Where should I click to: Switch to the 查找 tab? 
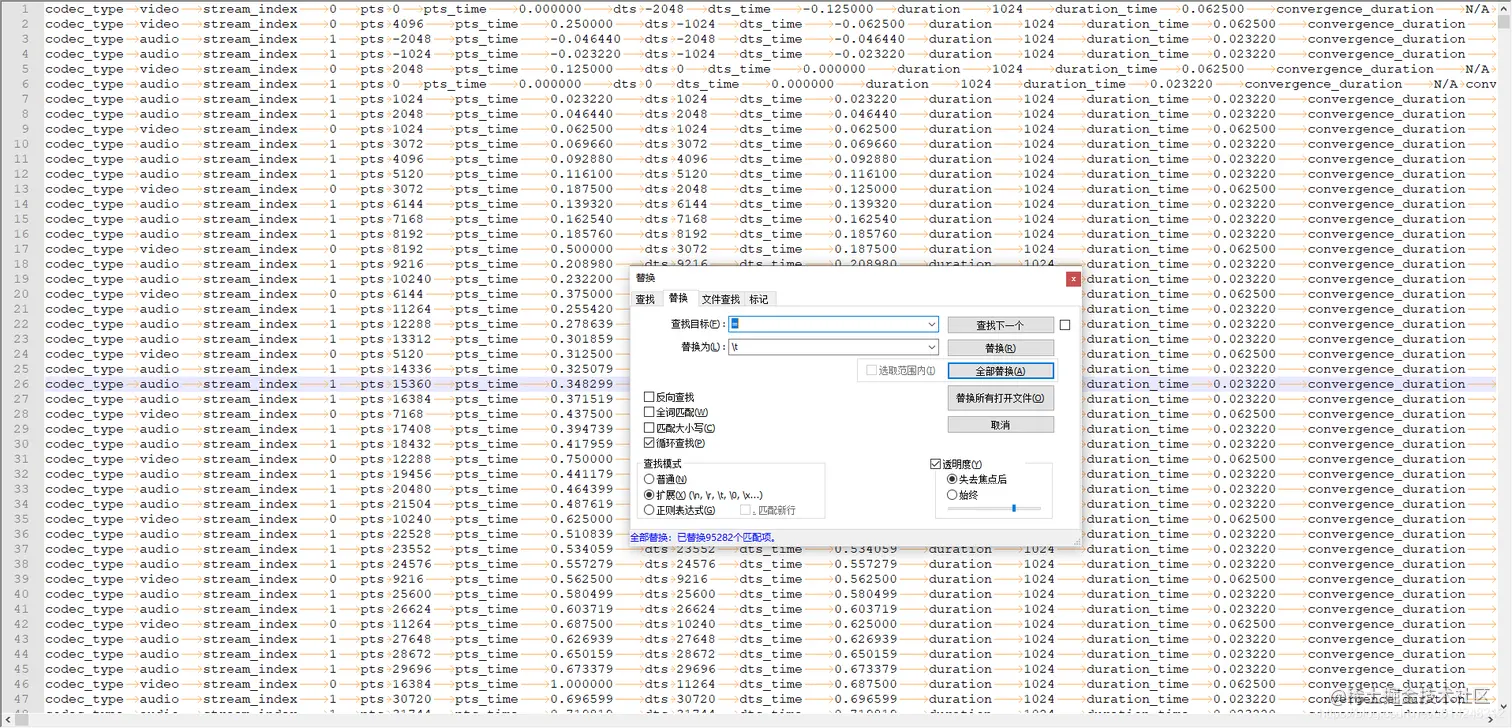coord(645,299)
